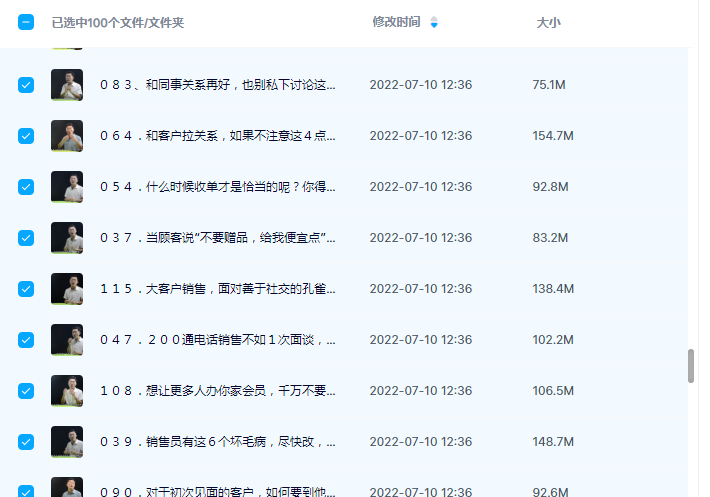Screen dimensions: 710x497
Task: Sort files by 修改时间 column header
Action: (396, 22)
